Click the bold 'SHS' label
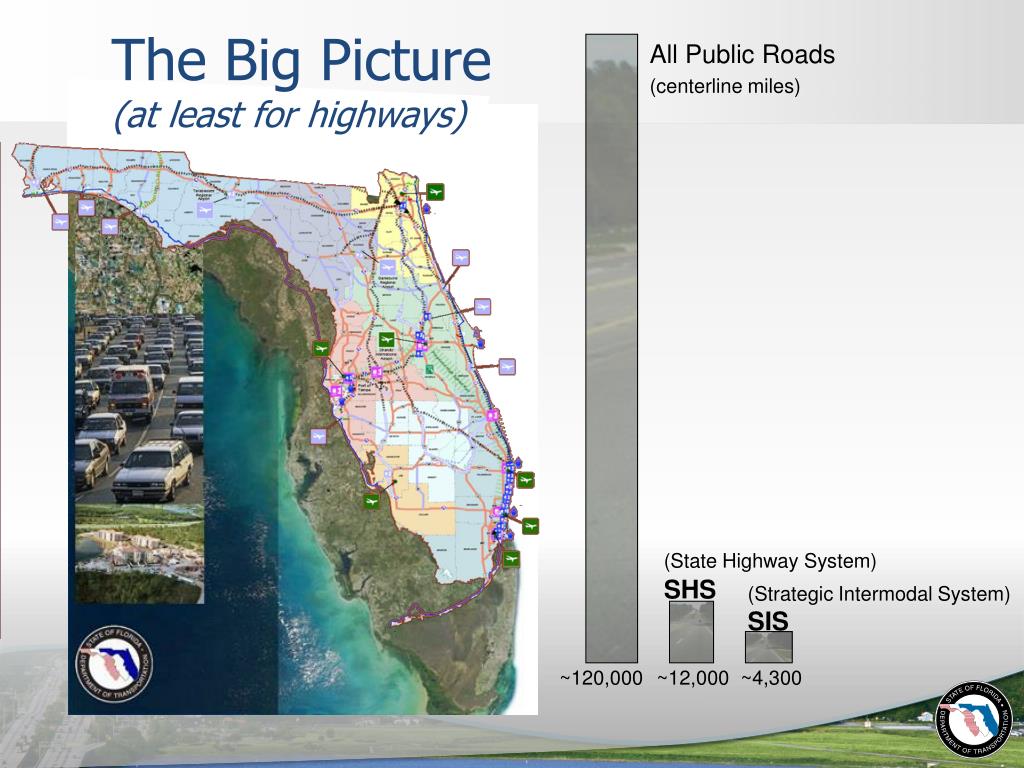This screenshot has width=1024, height=768. click(690, 589)
